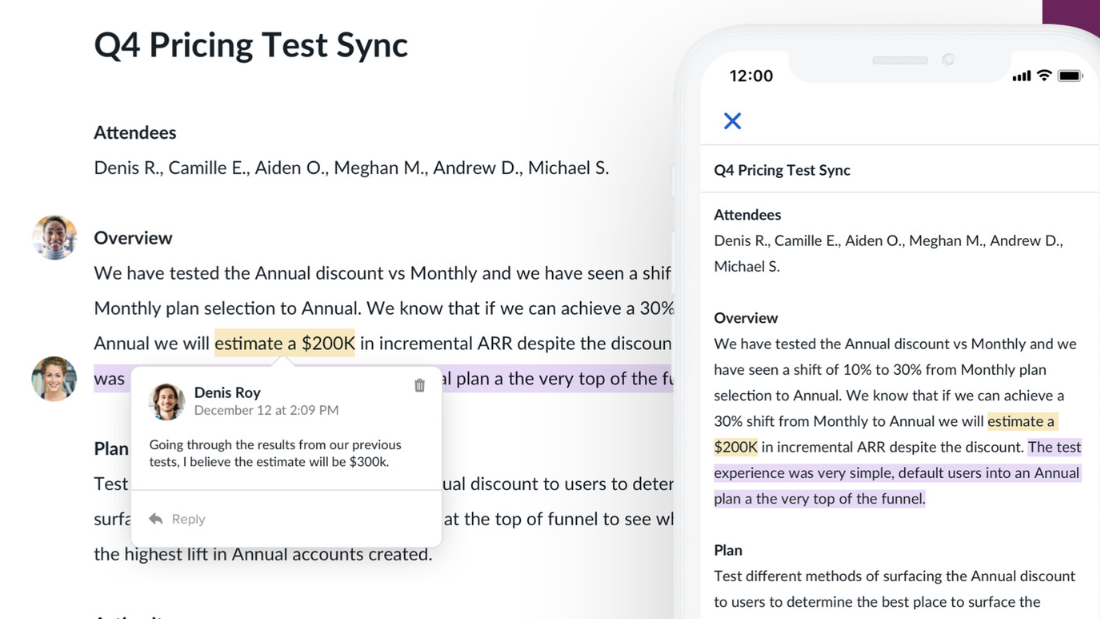Open Denis Roy's avatar in comment popup
Screen dimensions: 1100x619
point(167,401)
